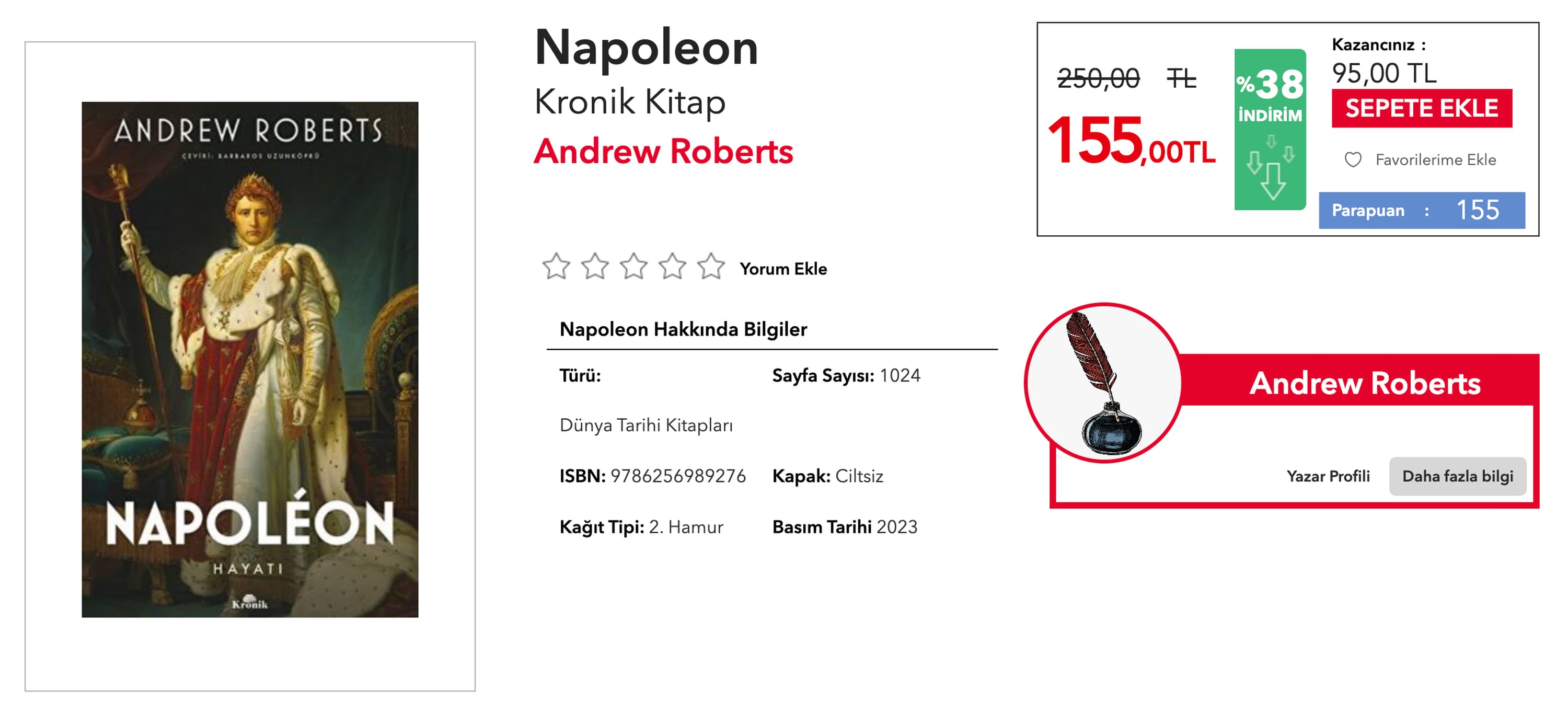Add the book to cart with Sepete Ekle
This screenshot has width=1568, height=713.
tap(1421, 108)
